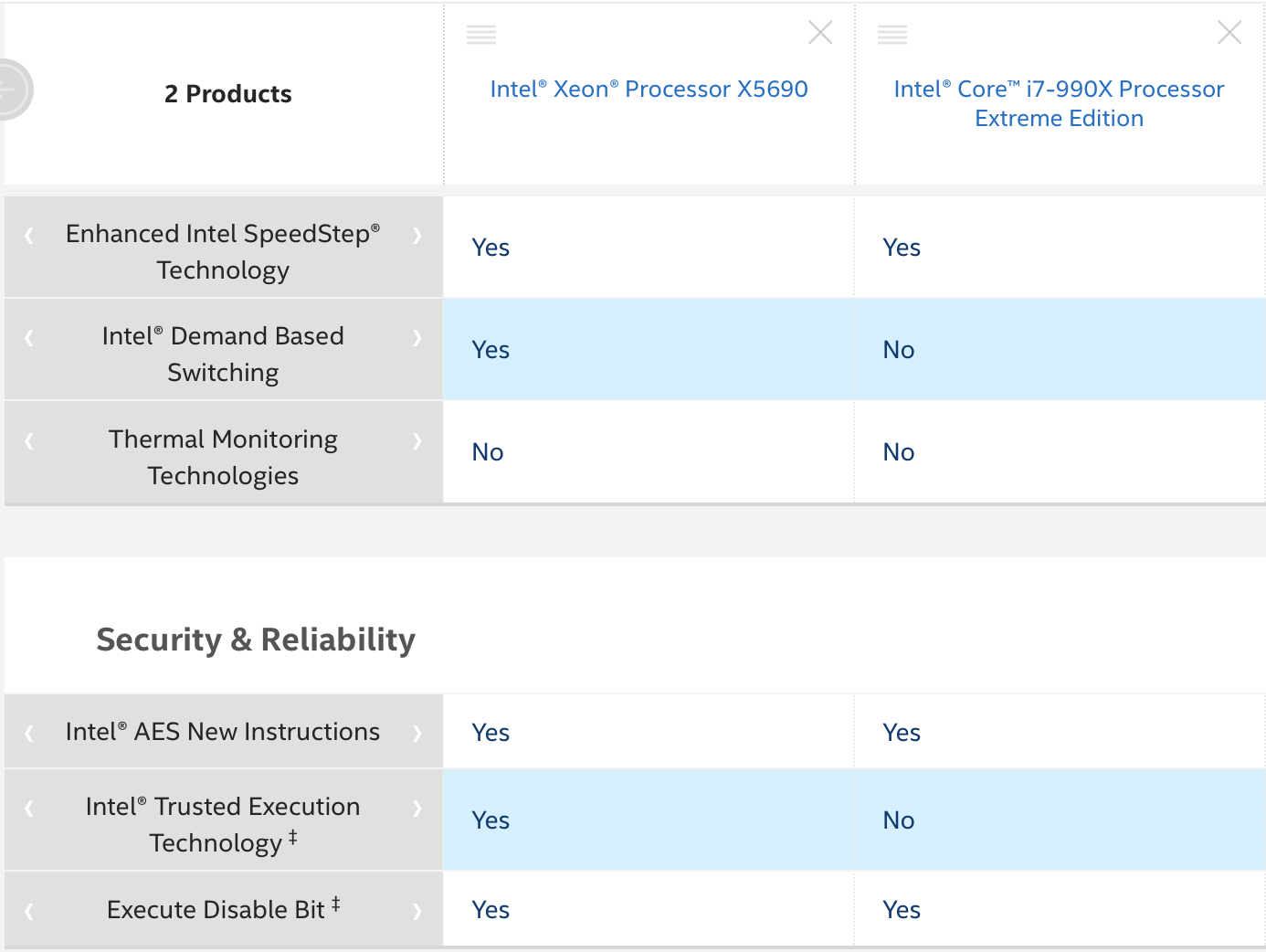
Task: Click the 2 Products heading
Action: [228, 94]
